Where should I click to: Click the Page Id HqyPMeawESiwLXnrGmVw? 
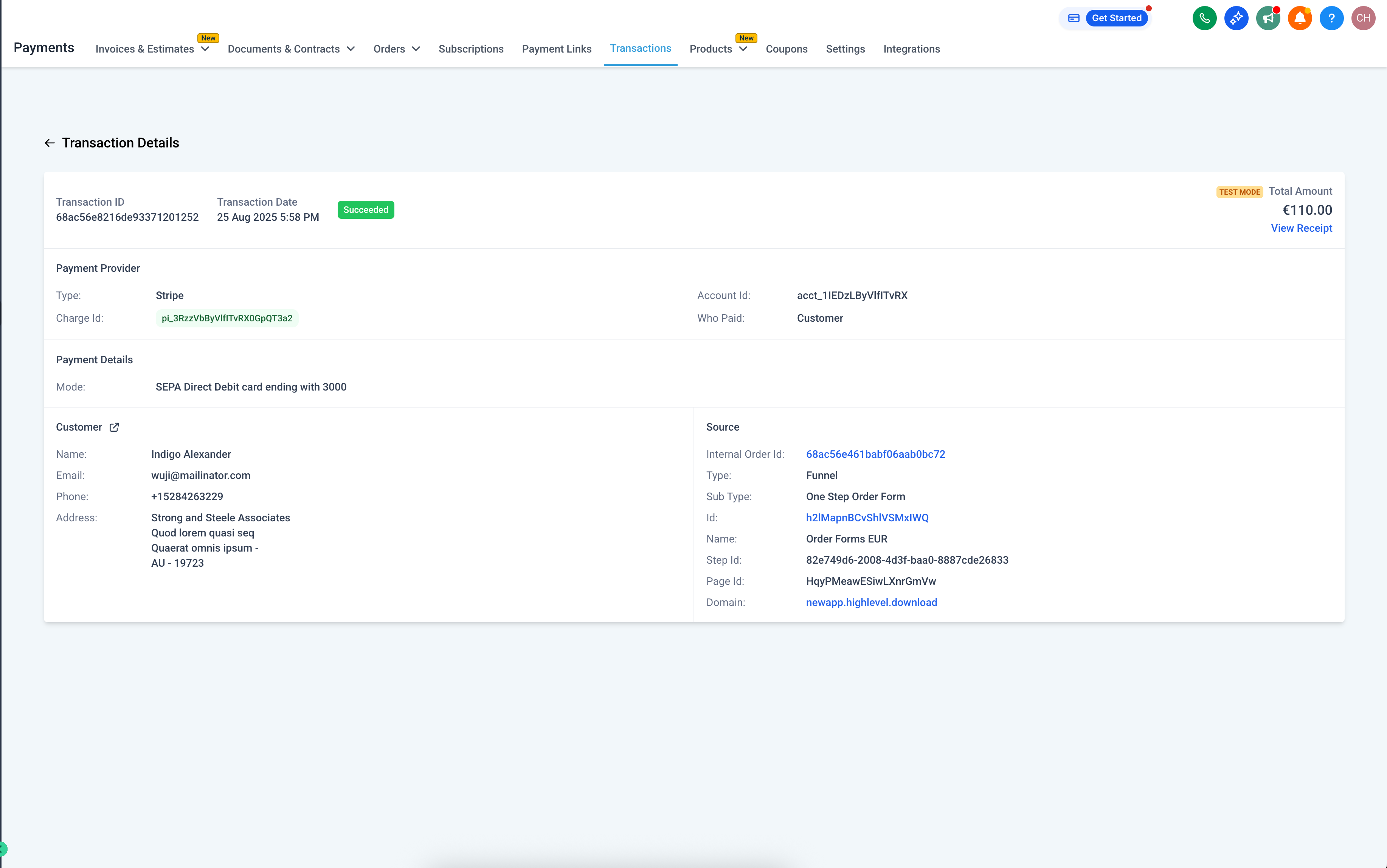870,581
